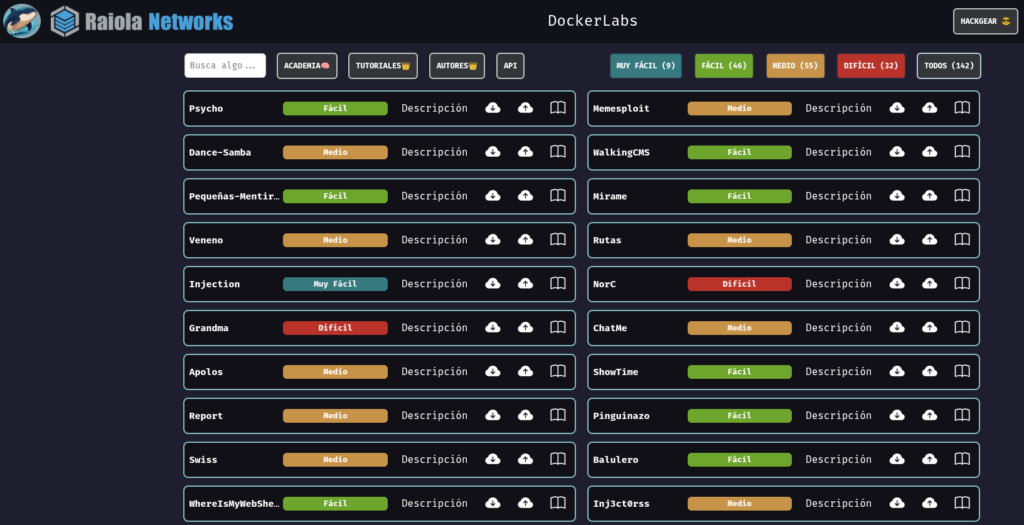Select the ChatMe machine name

[610, 328]
